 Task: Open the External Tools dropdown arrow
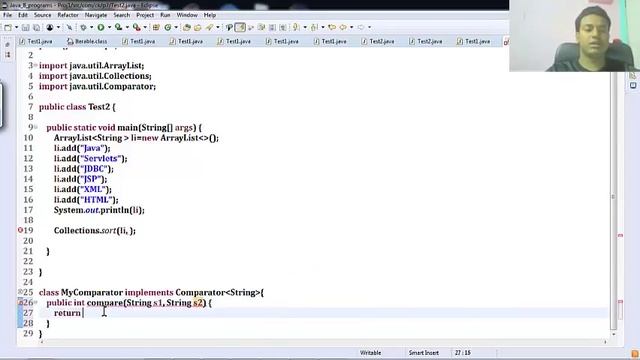145,27
